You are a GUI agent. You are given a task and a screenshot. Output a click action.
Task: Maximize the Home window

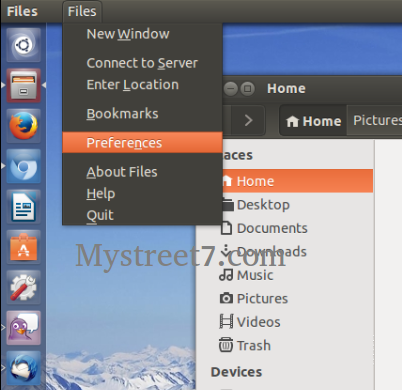247,89
